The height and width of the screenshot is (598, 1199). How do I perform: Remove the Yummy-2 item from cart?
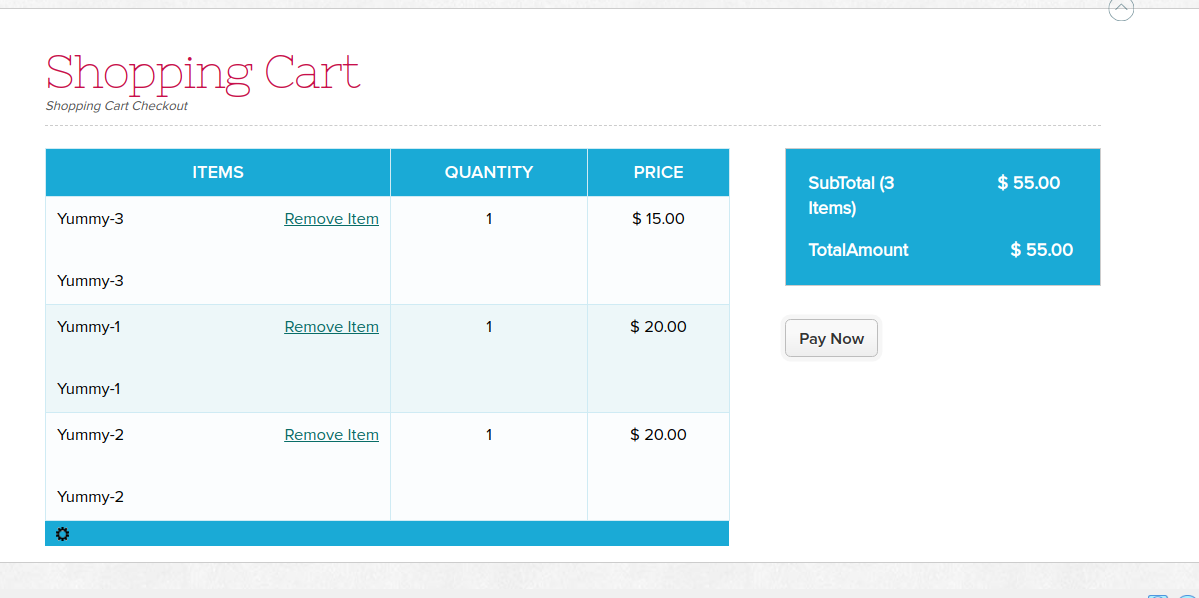coord(331,435)
